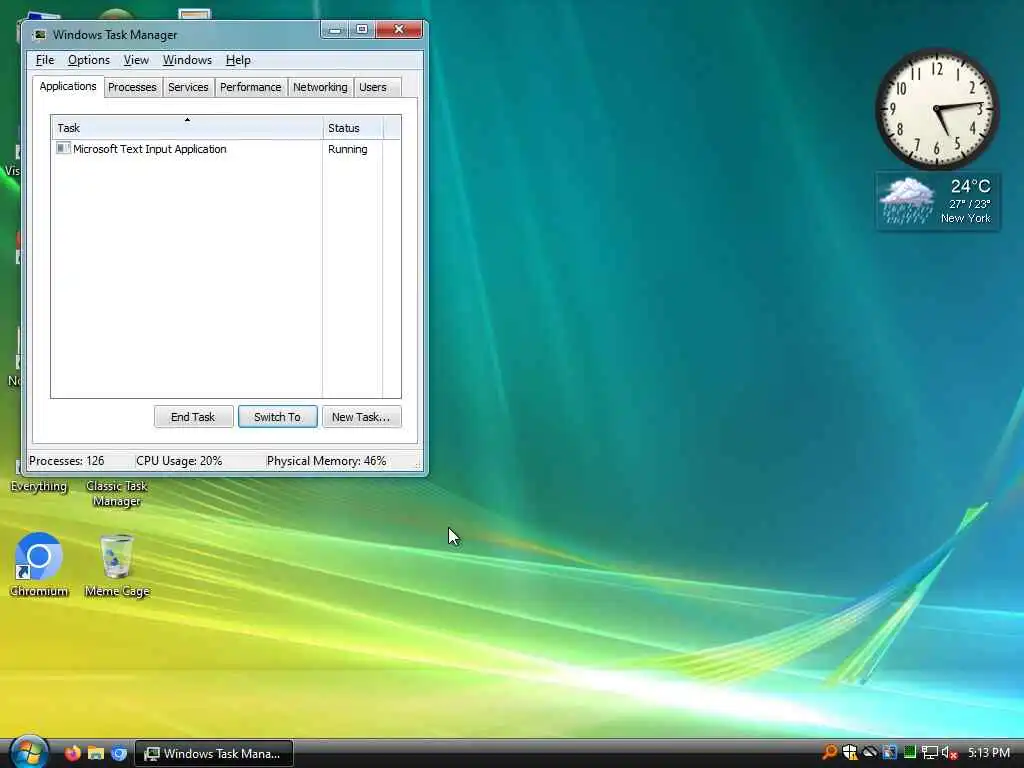Open the security shield tray icon
The height and width of the screenshot is (768, 1024).
click(x=850, y=752)
